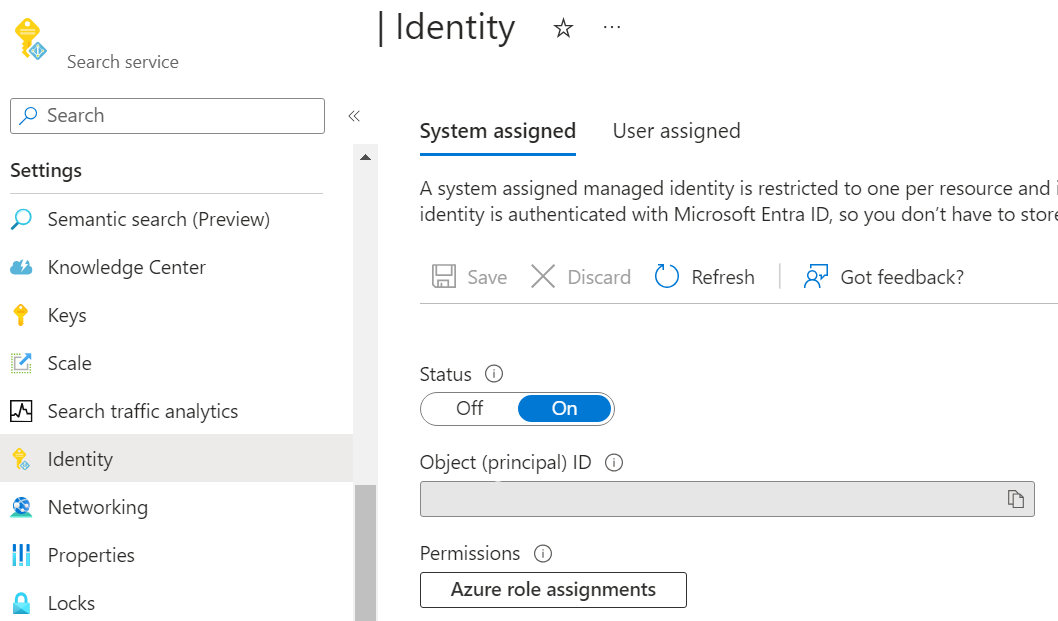Screen dimensions: 1058x621
Task: Click the Permissions info icon
Action: [x=543, y=553]
